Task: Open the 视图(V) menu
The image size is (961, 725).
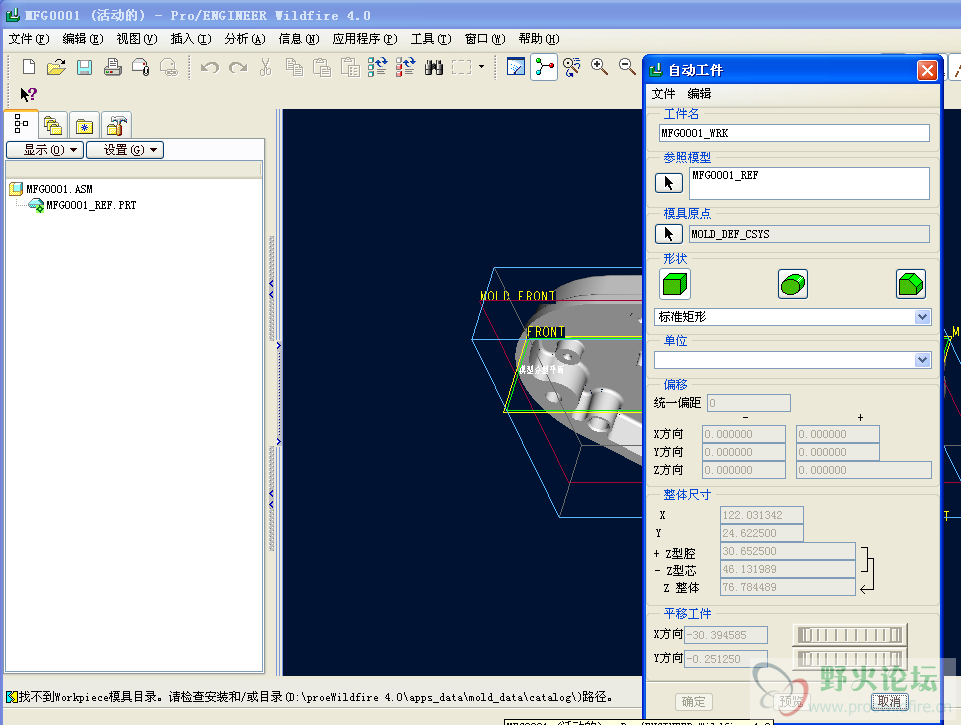Action: coord(137,39)
